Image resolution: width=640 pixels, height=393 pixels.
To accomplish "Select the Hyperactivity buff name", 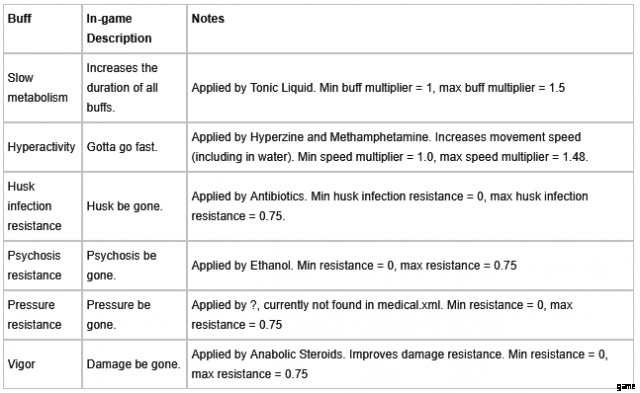I will (41, 147).
